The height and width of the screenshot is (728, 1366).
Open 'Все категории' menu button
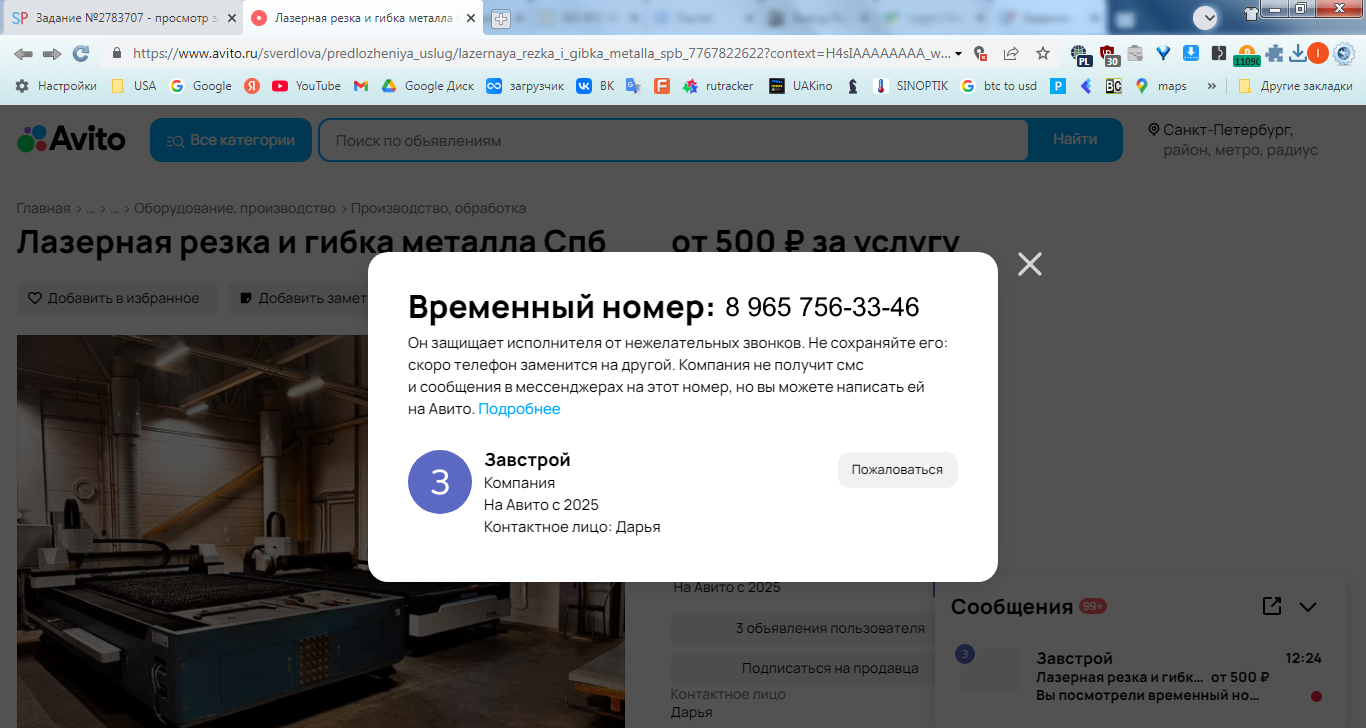click(x=231, y=140)
